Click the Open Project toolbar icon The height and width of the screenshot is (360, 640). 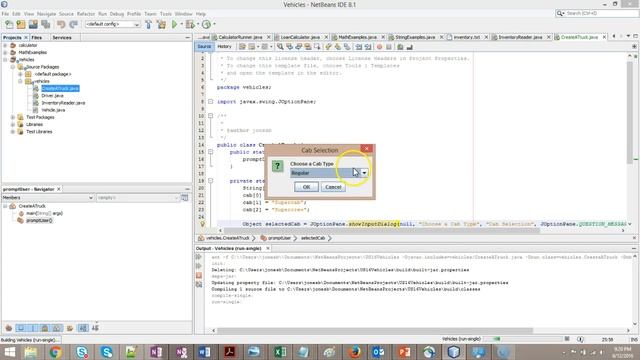click(33, 24)
